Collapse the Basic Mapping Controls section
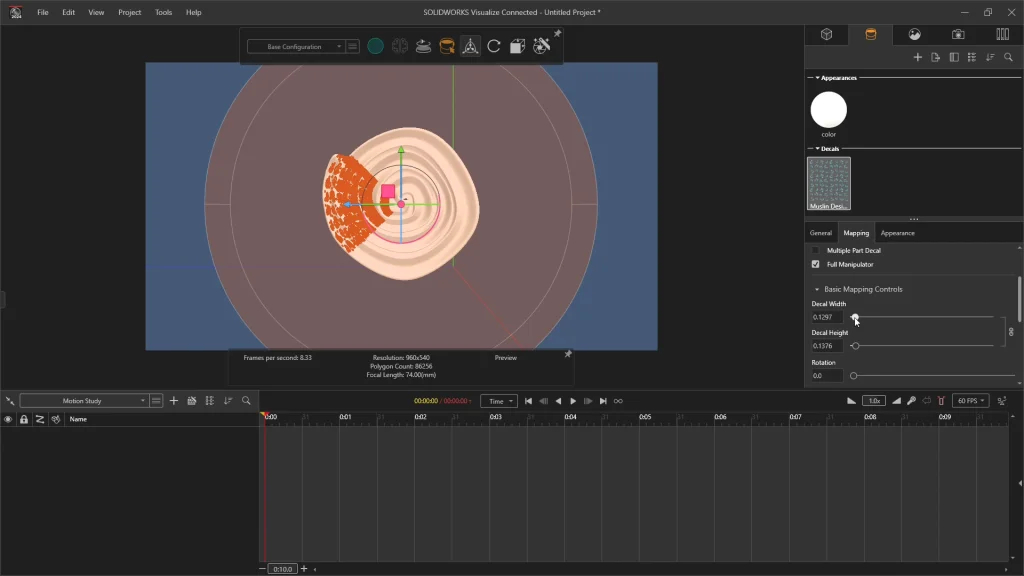Screen dimensions: 1024x576 [x=817, y=289]
